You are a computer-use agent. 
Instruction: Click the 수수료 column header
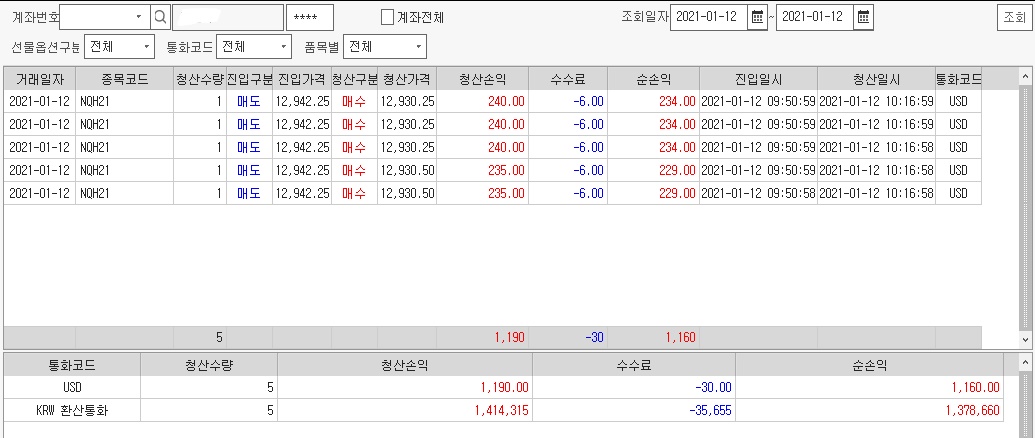click(x=568, y=79)
